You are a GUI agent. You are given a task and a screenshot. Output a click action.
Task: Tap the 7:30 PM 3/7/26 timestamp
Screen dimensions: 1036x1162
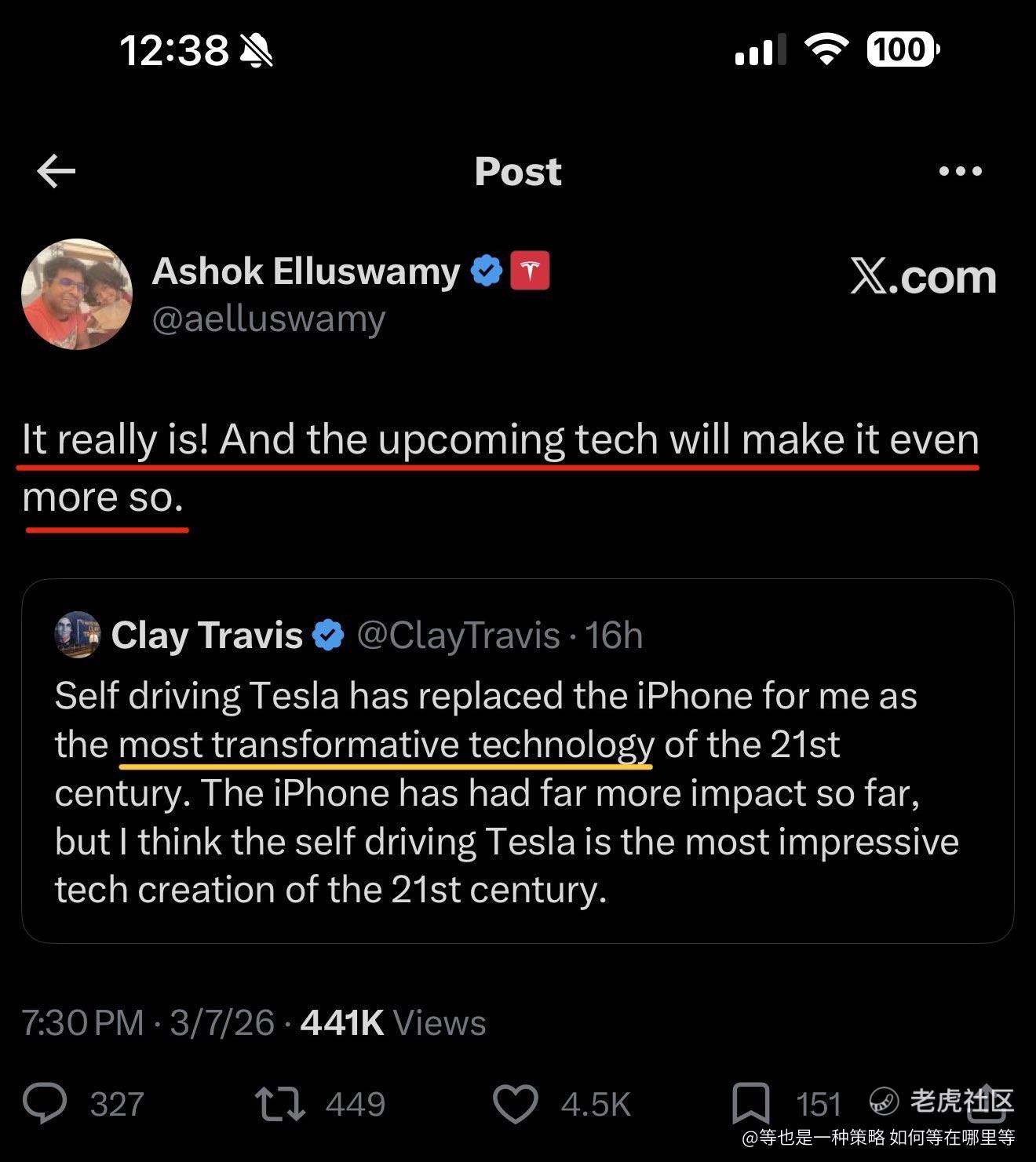(x=148, y=1022)
